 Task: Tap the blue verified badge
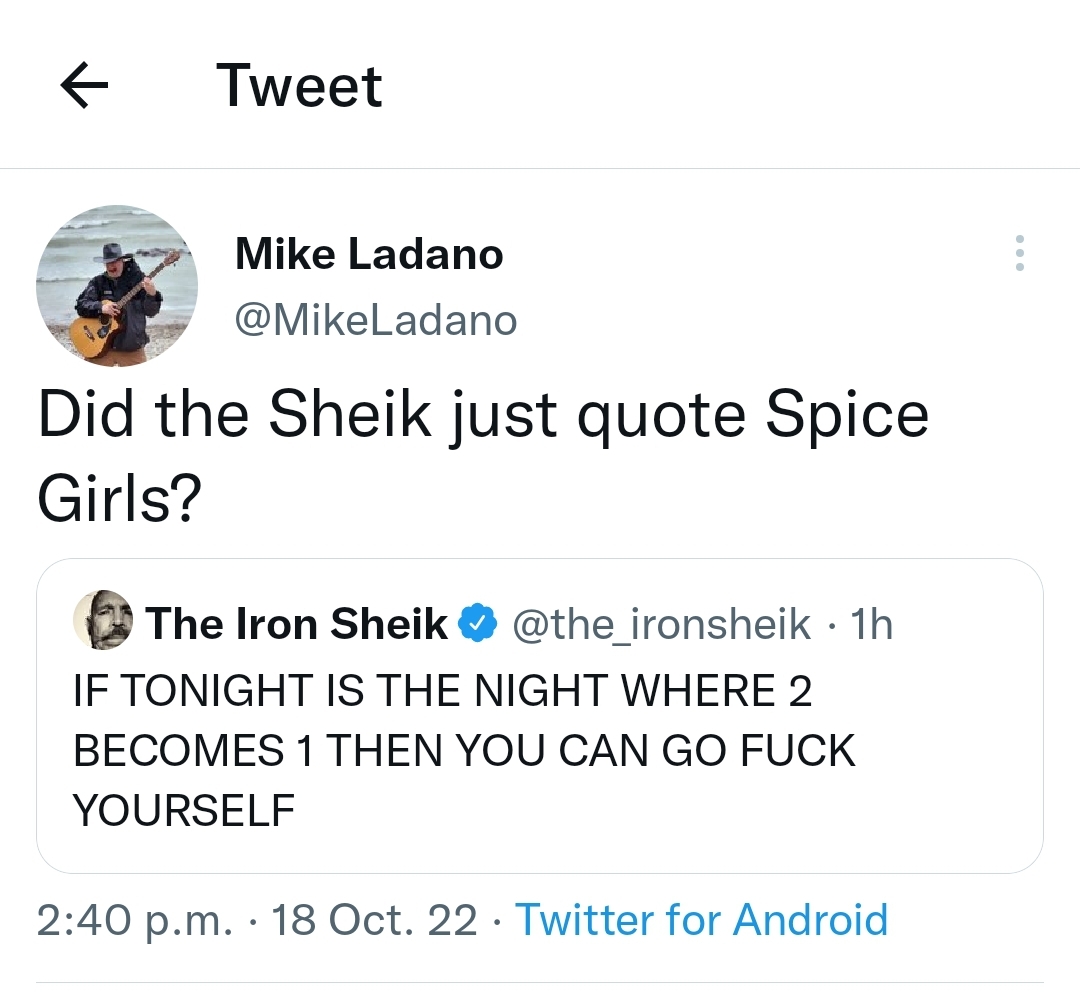479,624
